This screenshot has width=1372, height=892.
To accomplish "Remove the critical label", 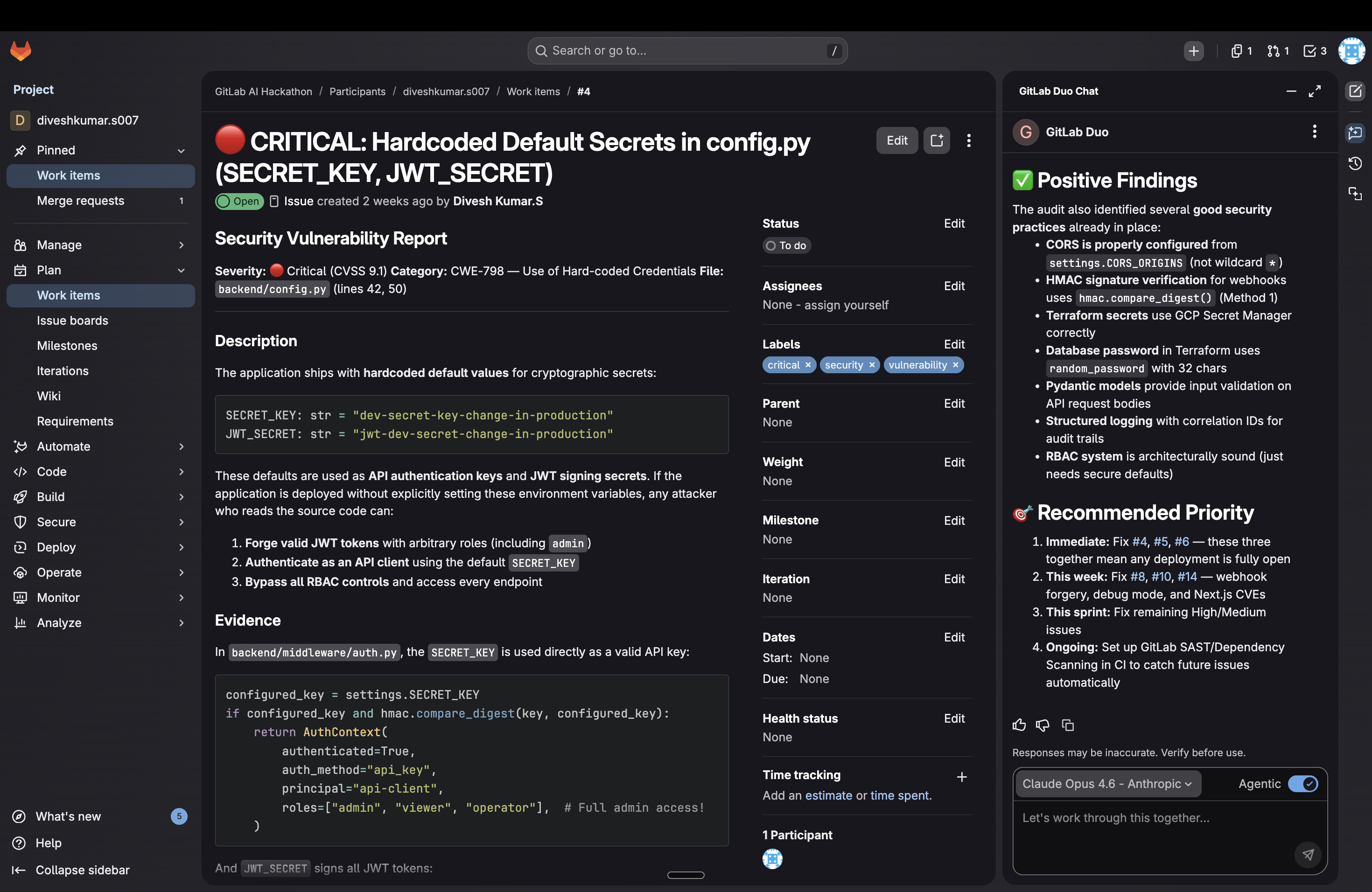I will (808, 365).
